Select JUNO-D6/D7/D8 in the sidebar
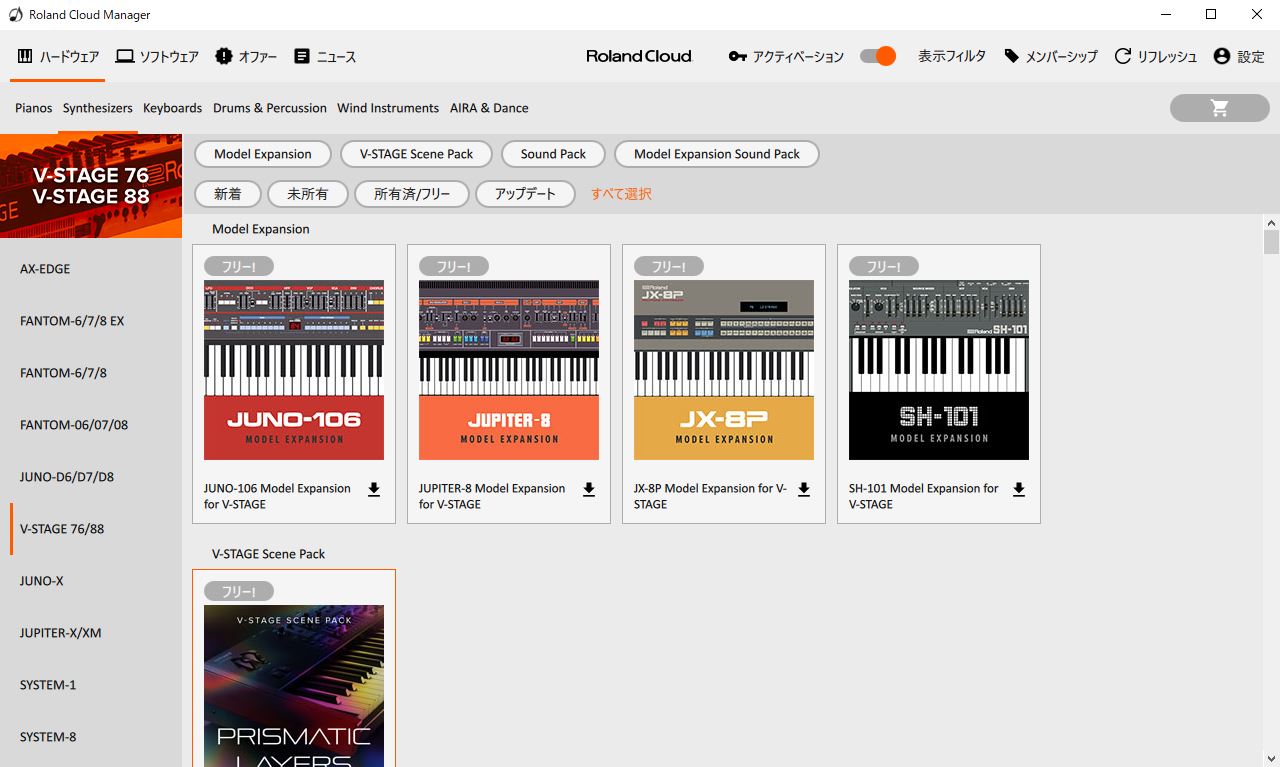The image size is (1280, 767). (91, 477)
